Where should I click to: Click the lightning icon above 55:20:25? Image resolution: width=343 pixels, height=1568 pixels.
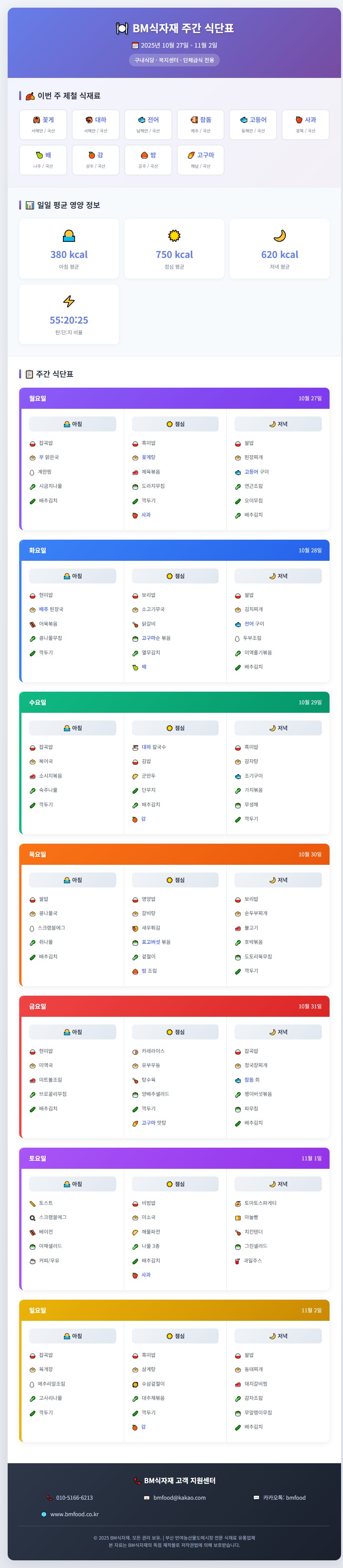[x=69, y=301]
